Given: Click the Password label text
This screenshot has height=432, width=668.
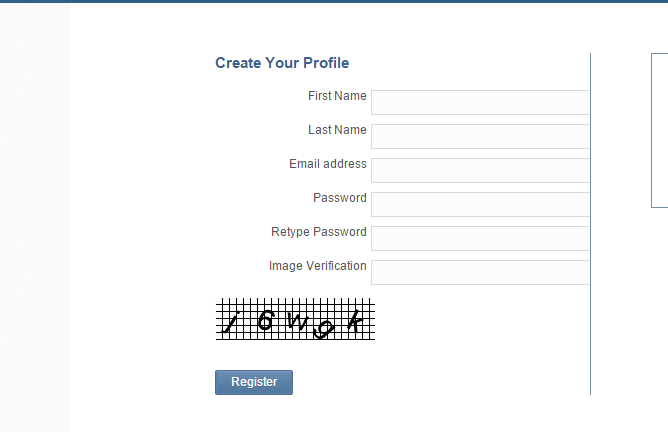Looking at the screenshot, I should pyautogui.click(x=340, y=198).
